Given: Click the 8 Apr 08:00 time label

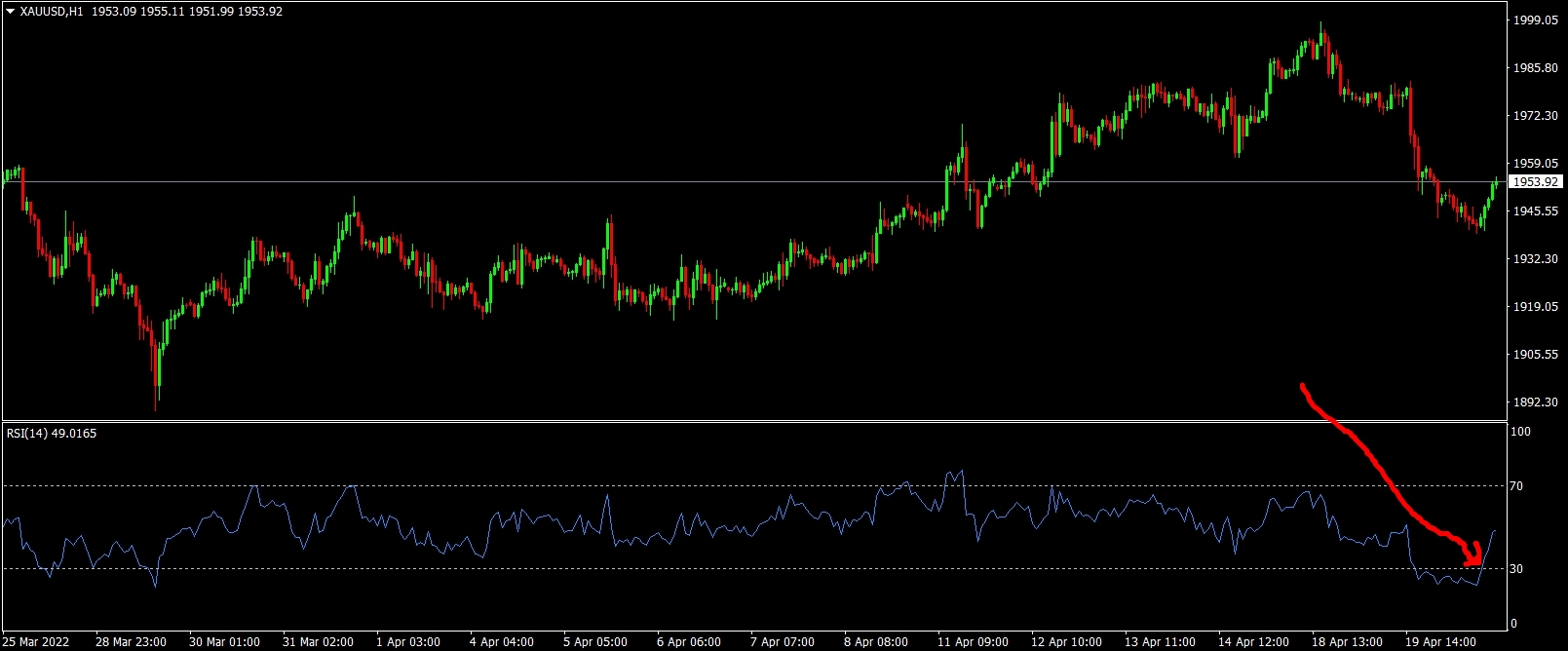Looking at the screenshot, I should pyautogui.click(x=876, y=642).
